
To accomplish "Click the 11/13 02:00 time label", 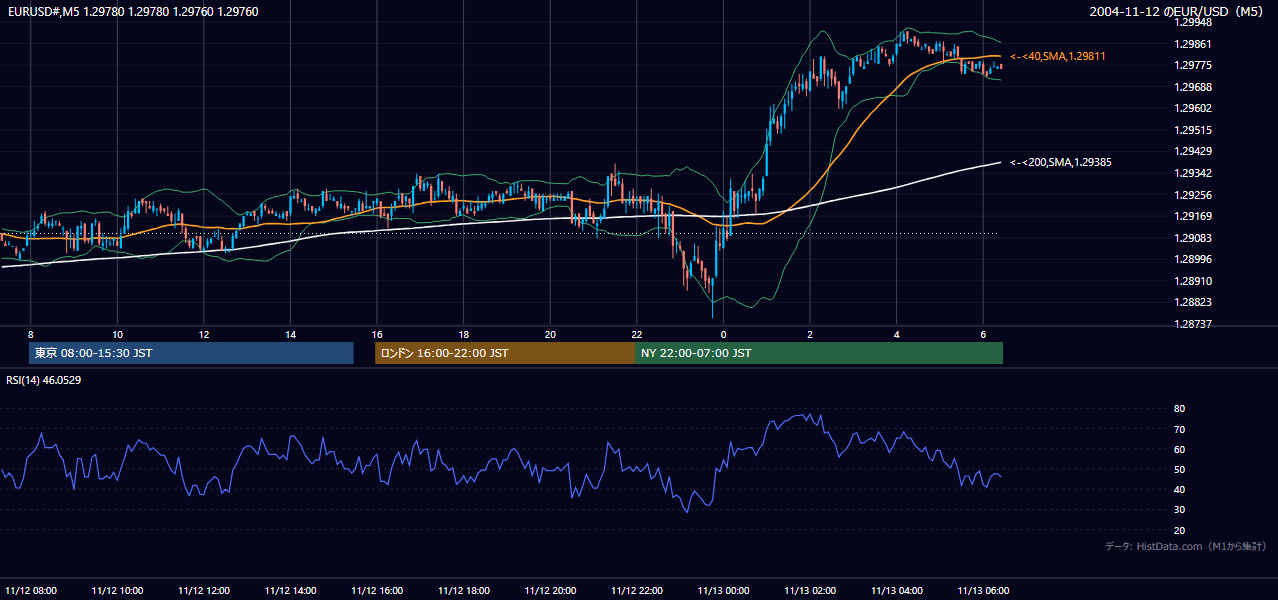I will [810, 590].
